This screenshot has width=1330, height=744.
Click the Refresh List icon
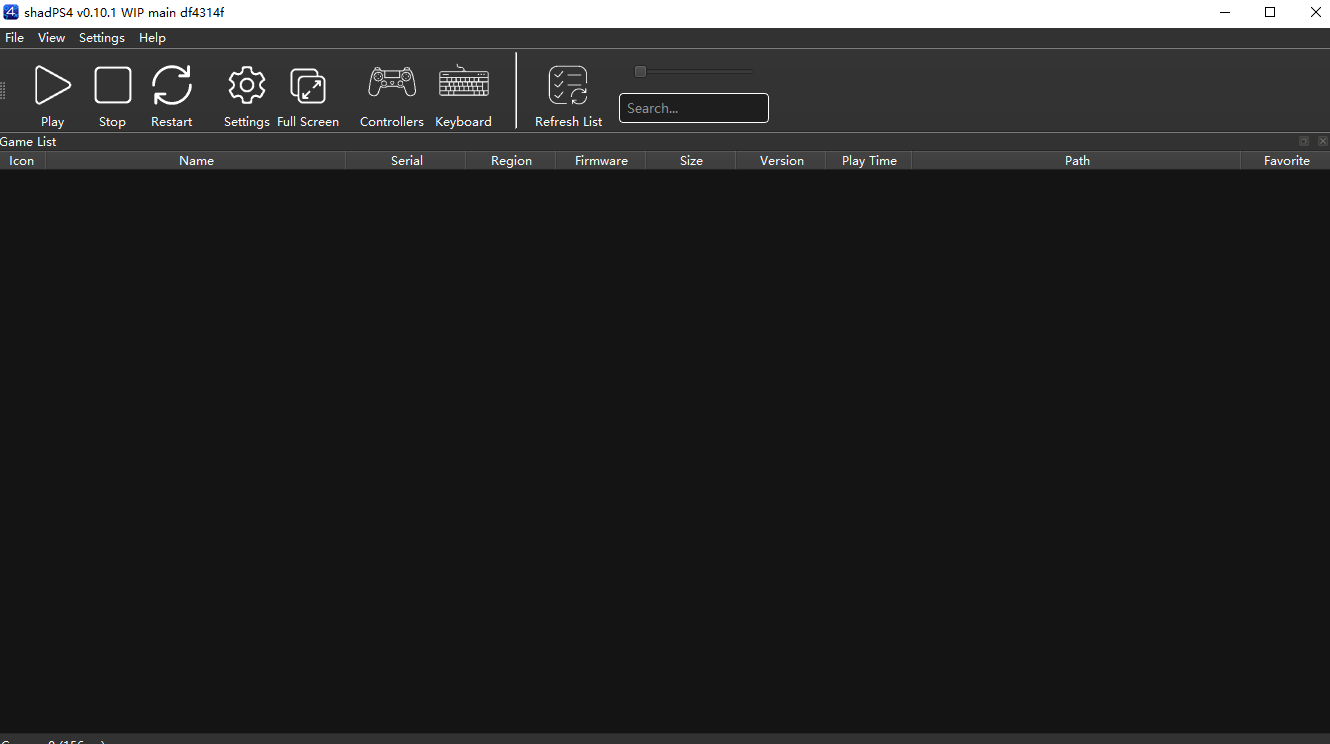point(568,86)
